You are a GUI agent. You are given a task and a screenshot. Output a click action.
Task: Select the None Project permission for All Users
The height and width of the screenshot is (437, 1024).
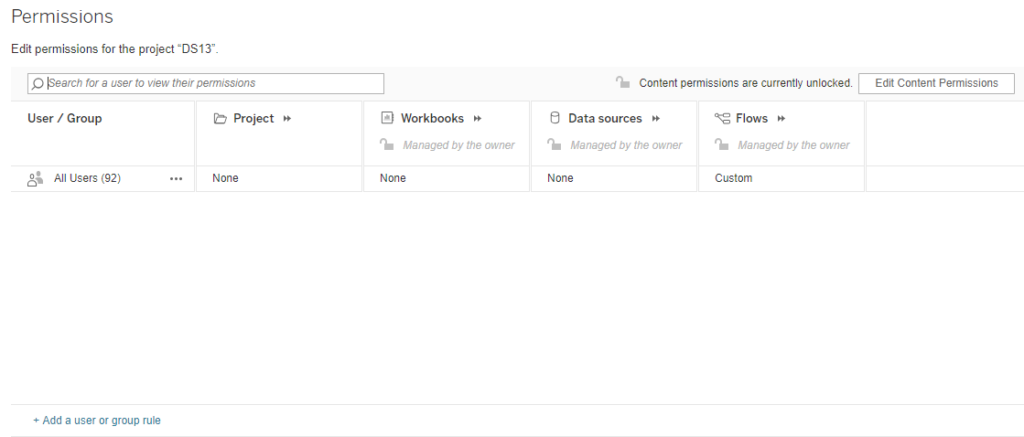coord(225,179)
